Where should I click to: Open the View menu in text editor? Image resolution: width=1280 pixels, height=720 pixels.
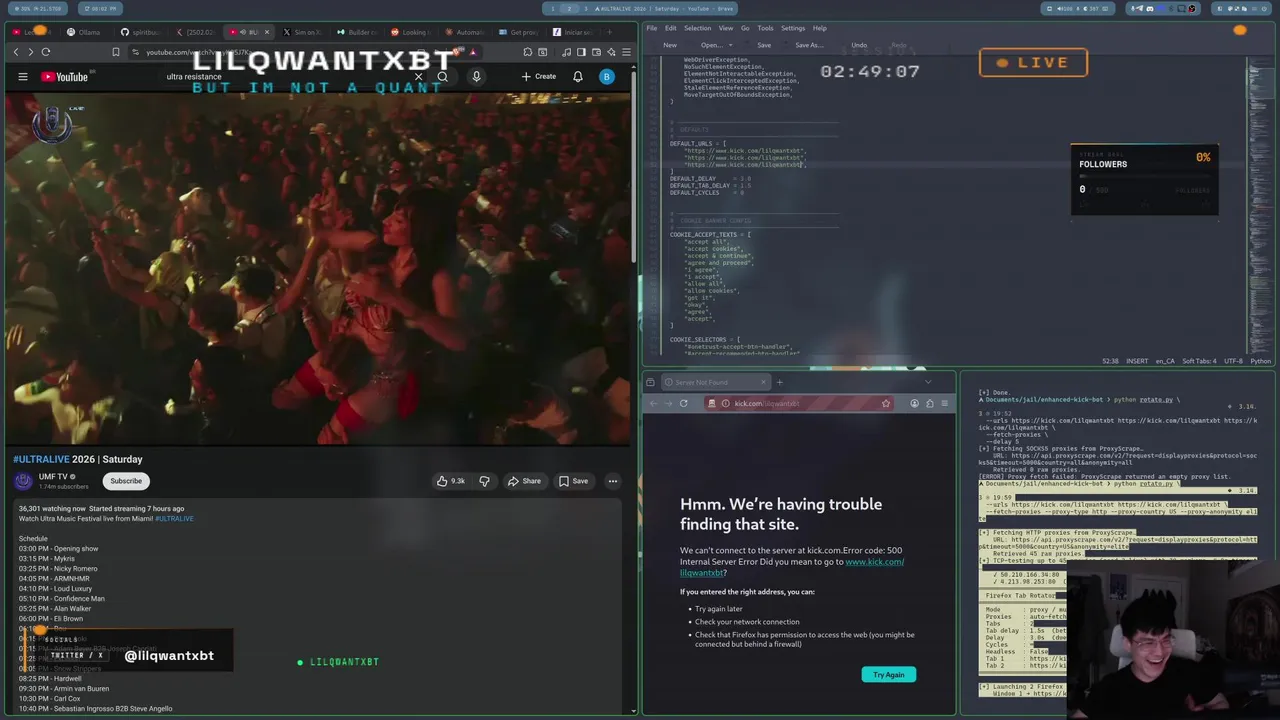coord(726,28)
